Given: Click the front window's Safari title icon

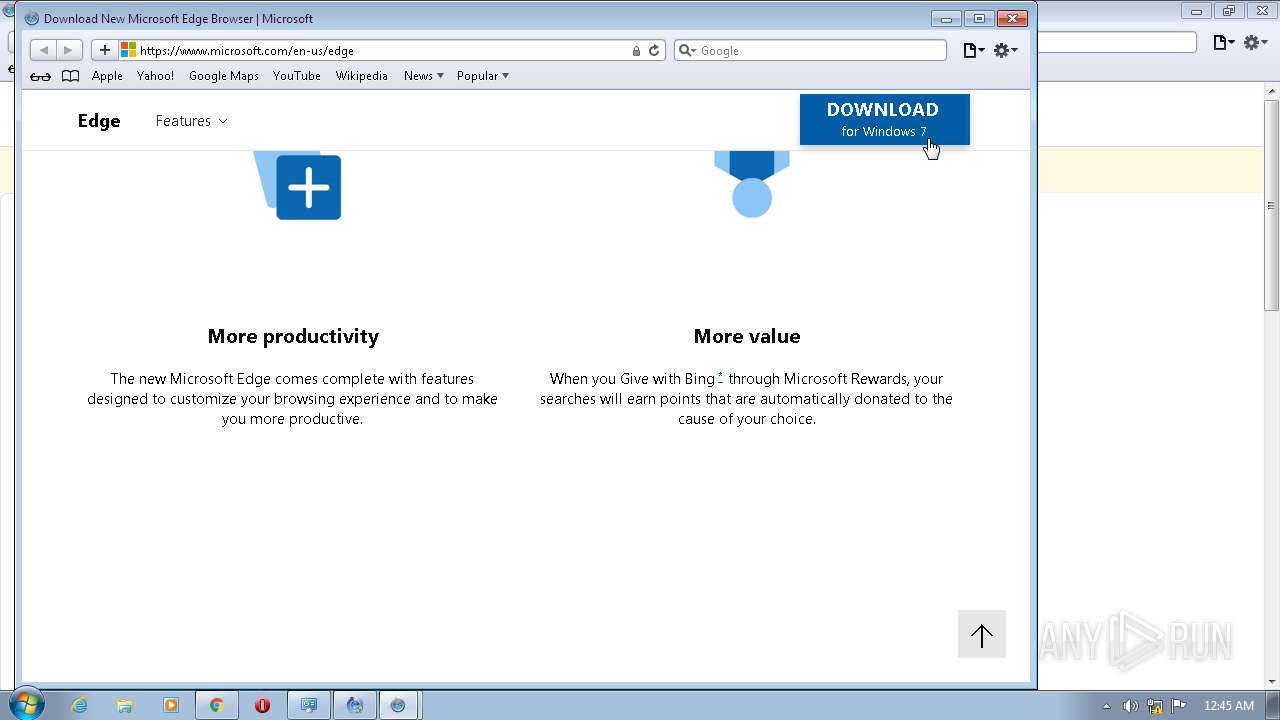Looking at the screenshot, I should coord(32,18).
